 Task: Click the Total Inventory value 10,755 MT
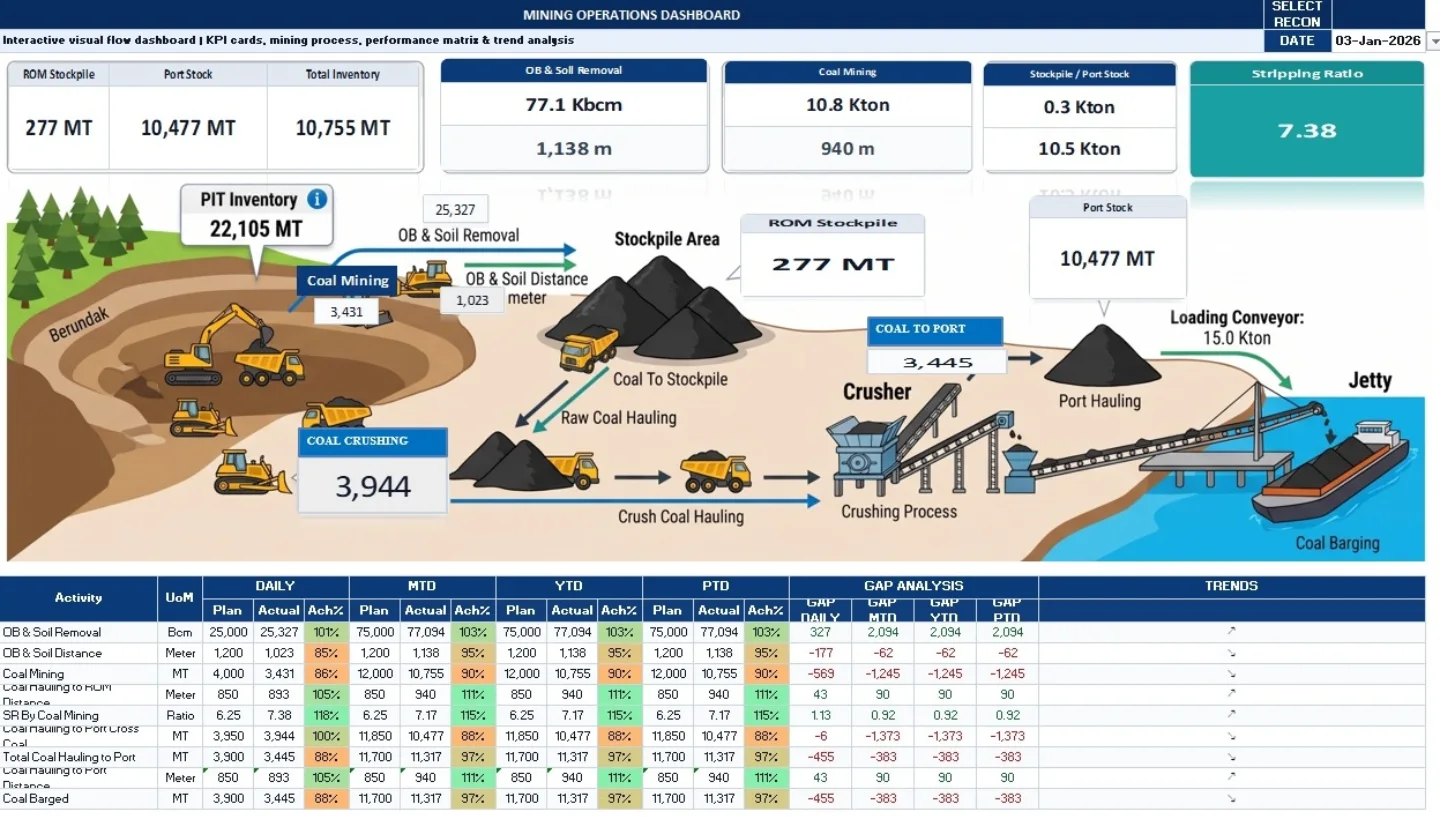click(x=343, y=128)
